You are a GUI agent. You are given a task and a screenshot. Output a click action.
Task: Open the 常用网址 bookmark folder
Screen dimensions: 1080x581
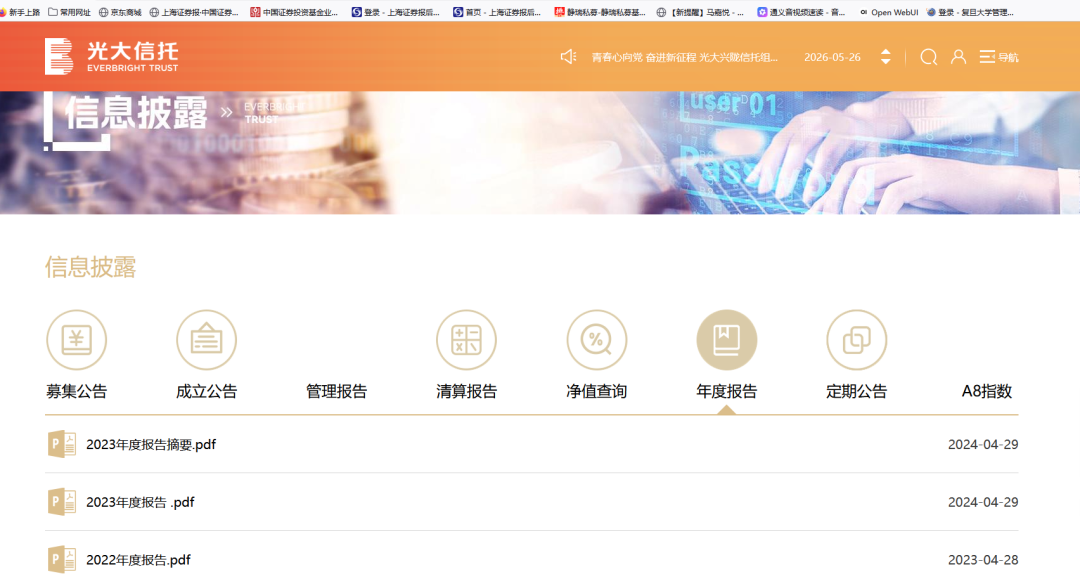tap(69, 12)
